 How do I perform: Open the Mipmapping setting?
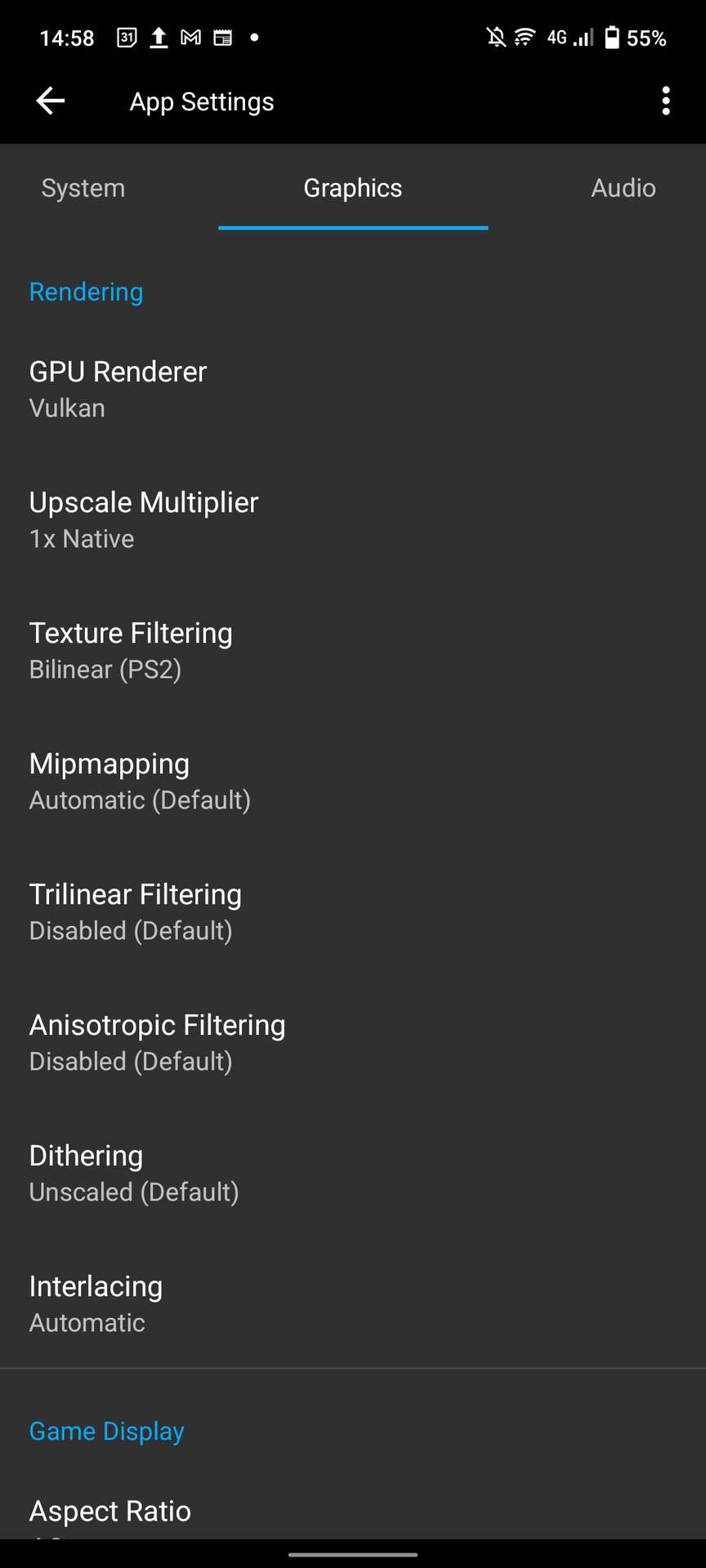pos(353,781)
